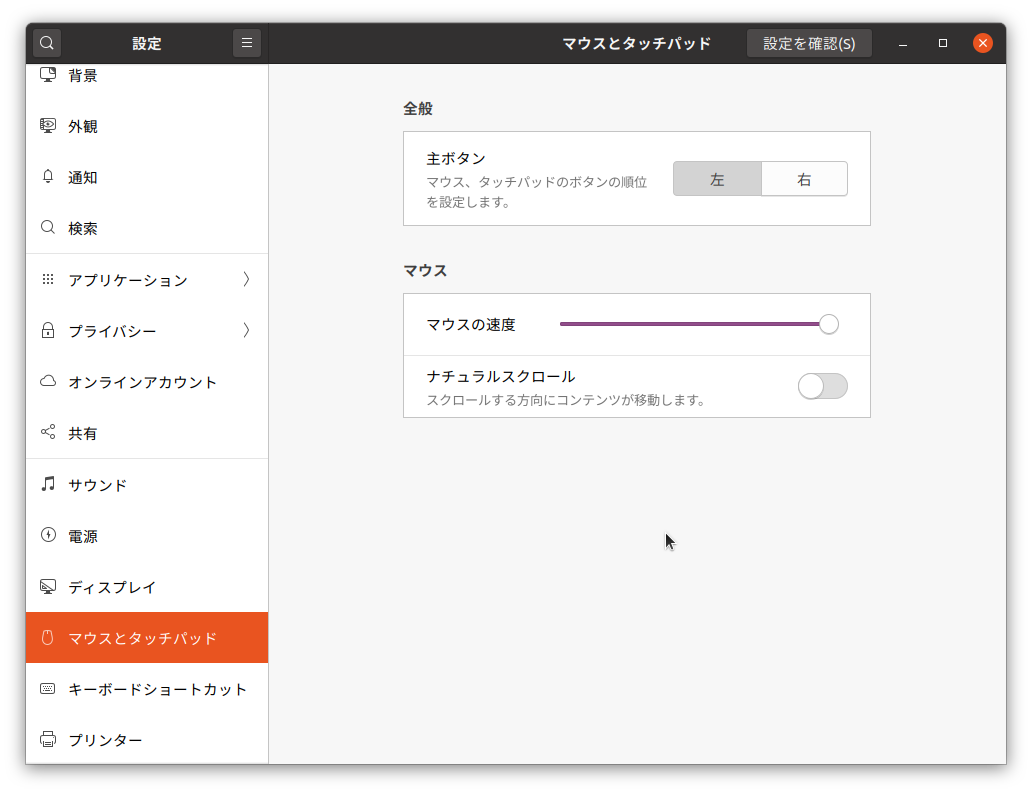Click the ナチュラルスクロール label text

coord(501,376)
